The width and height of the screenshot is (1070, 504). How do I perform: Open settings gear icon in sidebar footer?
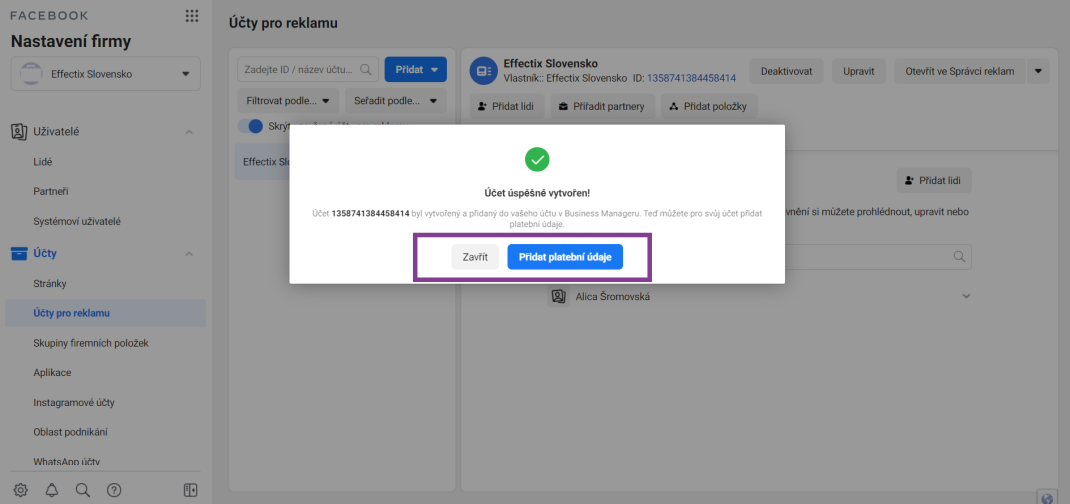pos(20,490)
